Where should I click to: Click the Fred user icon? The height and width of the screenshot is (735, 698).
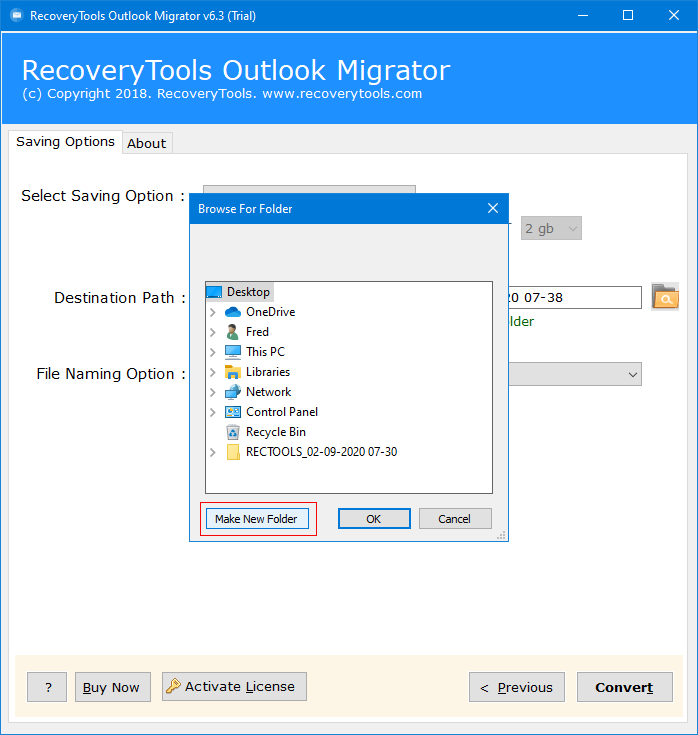[232, 332]
